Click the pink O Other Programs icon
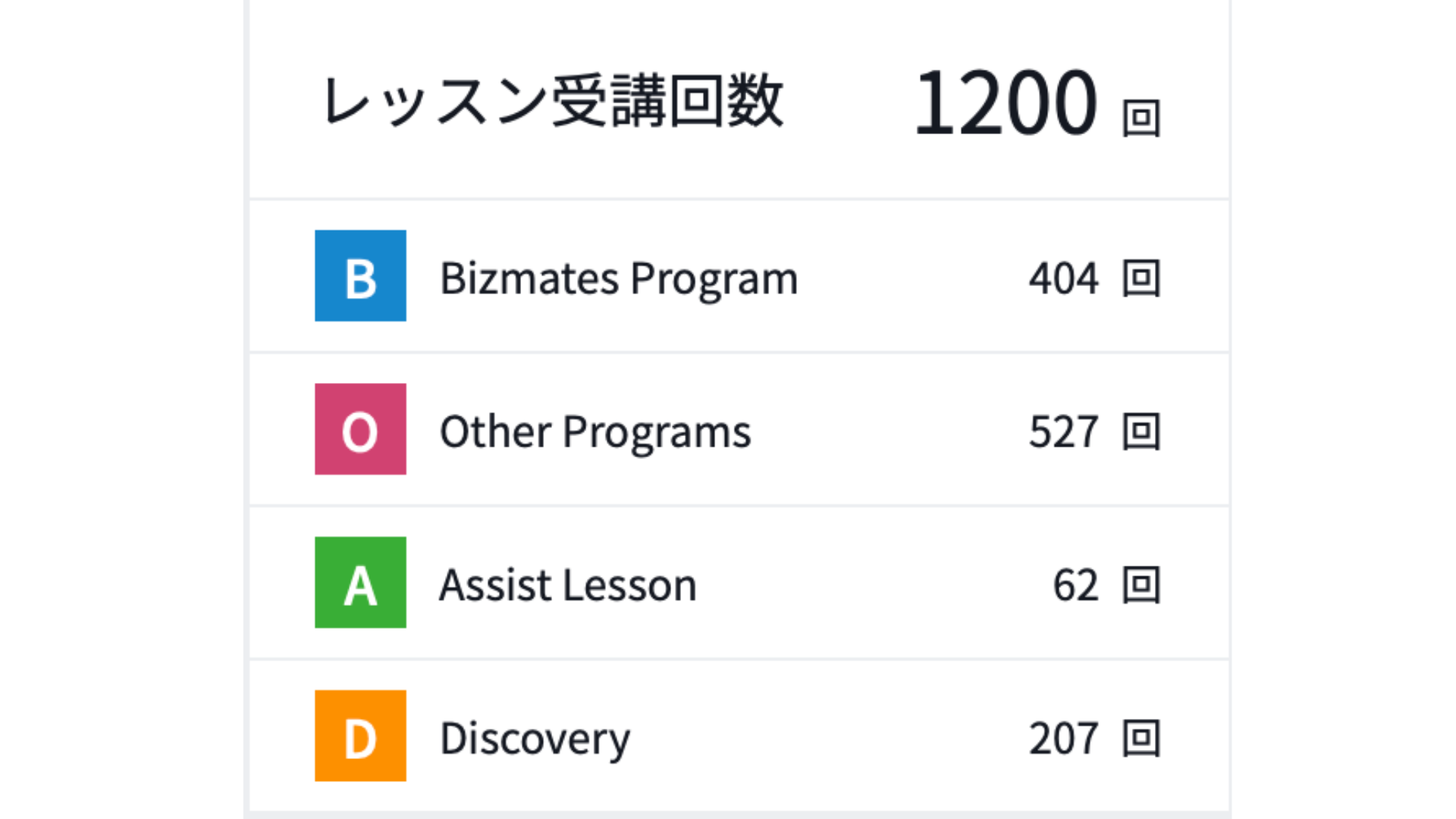Image resolution: width=1456 pixels, height=819 pixels. point(360,429)
